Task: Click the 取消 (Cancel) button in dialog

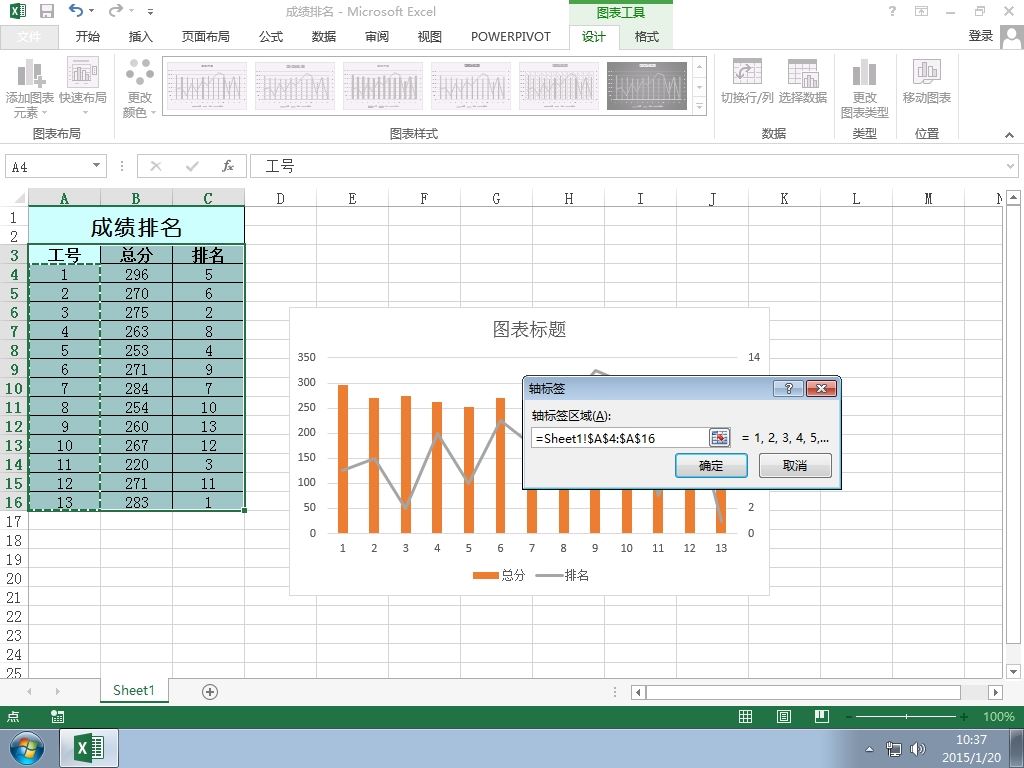Action: (795, 466)
